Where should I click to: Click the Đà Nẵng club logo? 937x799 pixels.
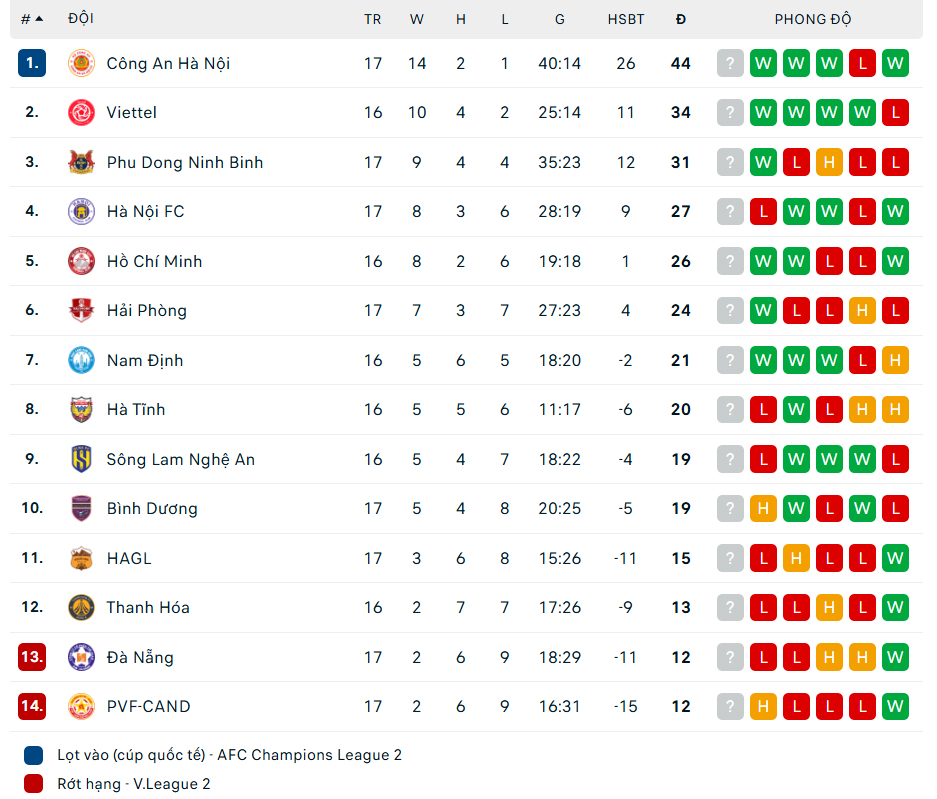pos(81,657)
